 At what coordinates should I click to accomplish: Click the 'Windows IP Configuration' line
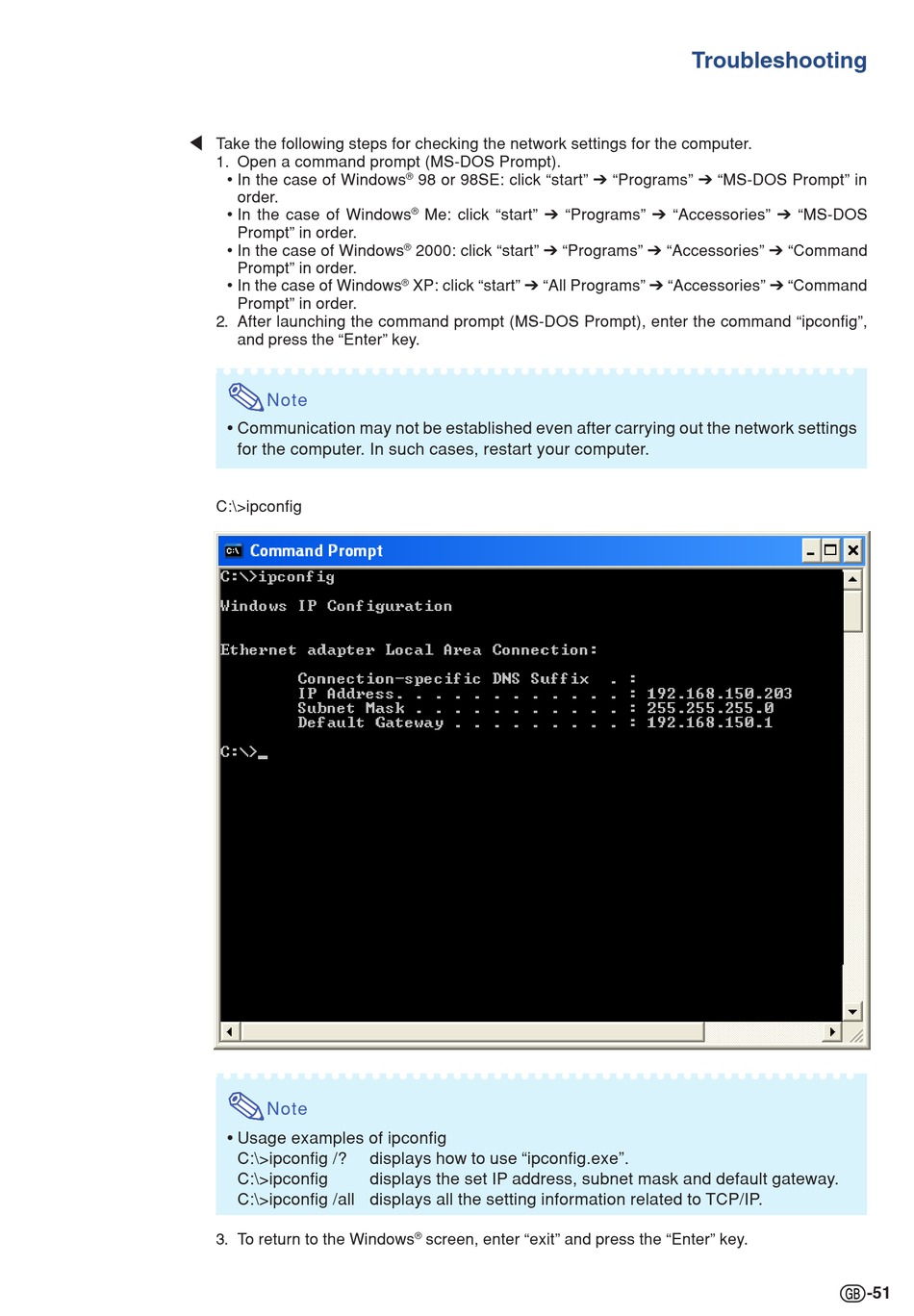coord(336,606)
